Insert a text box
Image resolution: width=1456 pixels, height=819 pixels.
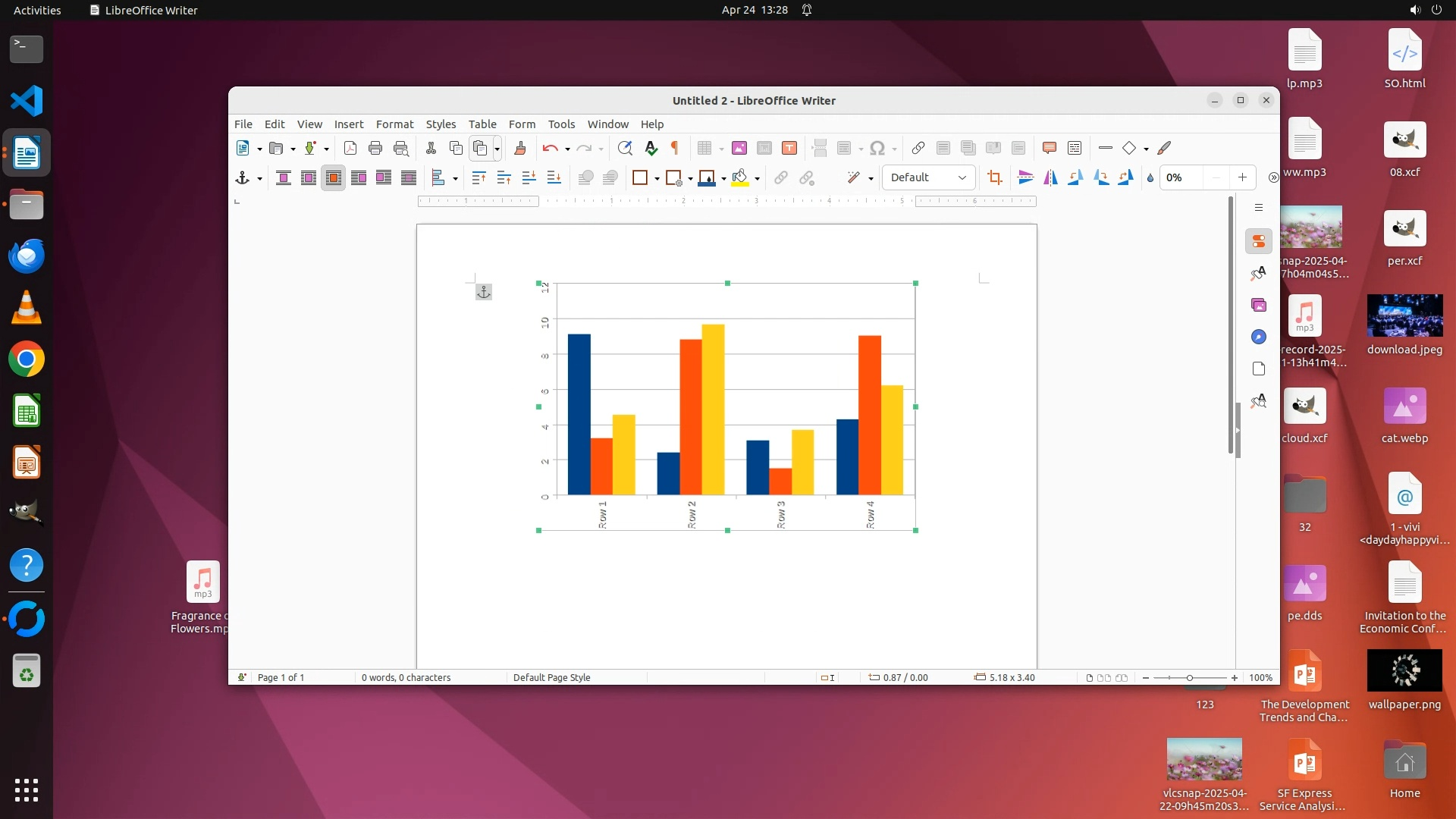pyautogui.click(x=789, y=148)
